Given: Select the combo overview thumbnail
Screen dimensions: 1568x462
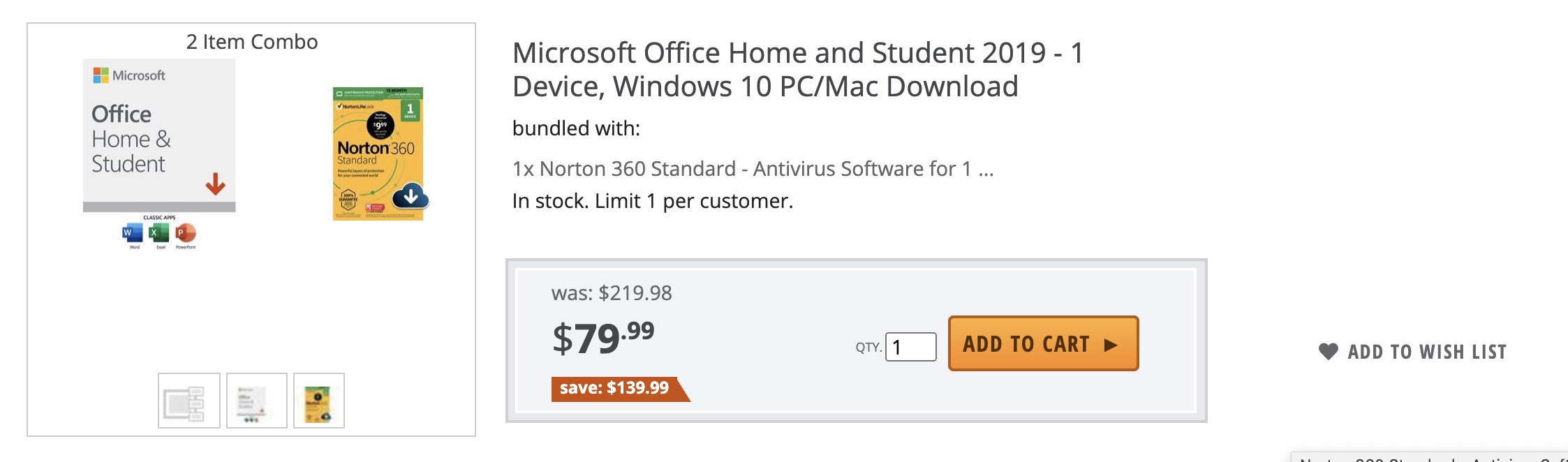Looking at the screenshot, I should tap(188, 401).
